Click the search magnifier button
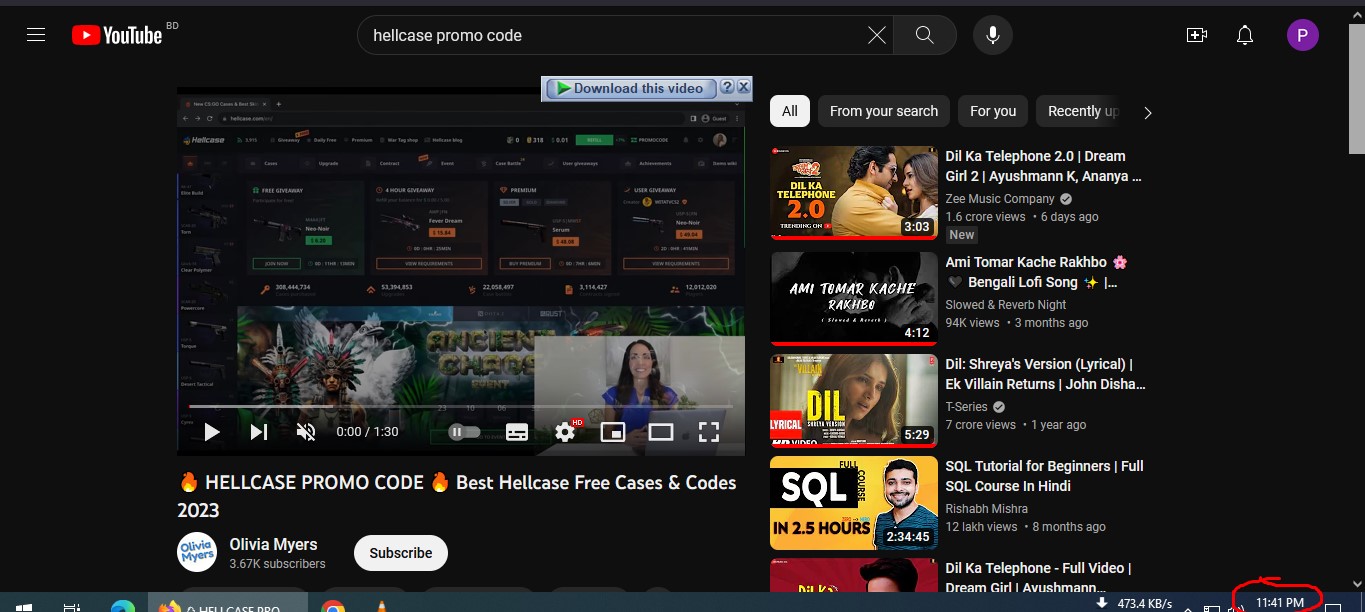Screen dimensions: 1365x612 pos(924,35)
